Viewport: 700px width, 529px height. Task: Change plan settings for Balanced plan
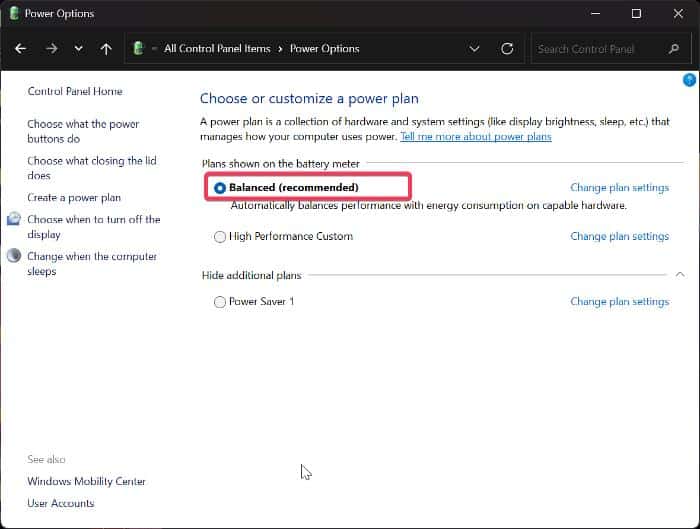click(619, 187)
